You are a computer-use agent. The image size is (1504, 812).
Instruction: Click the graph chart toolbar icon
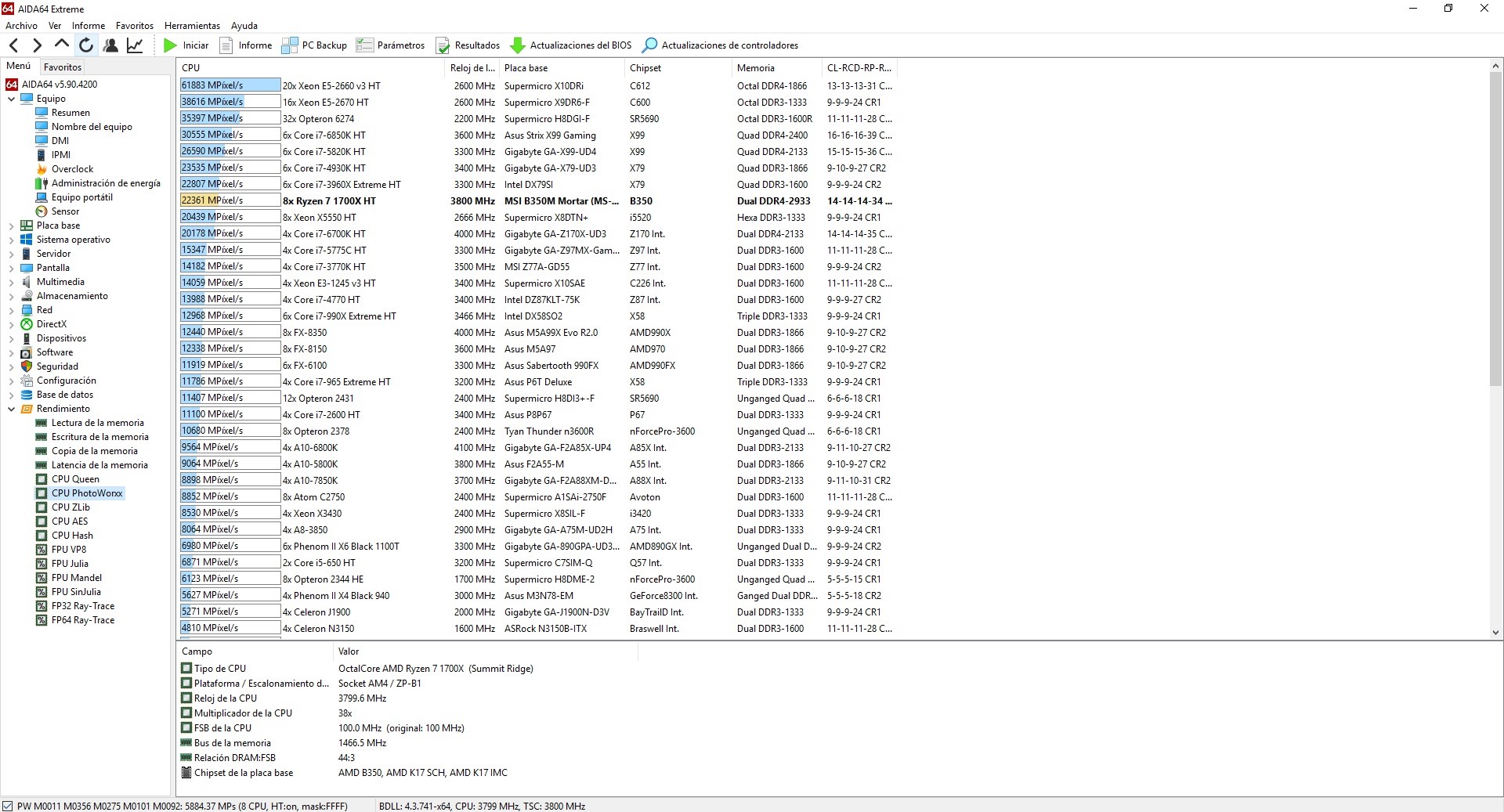click(135, 45)
